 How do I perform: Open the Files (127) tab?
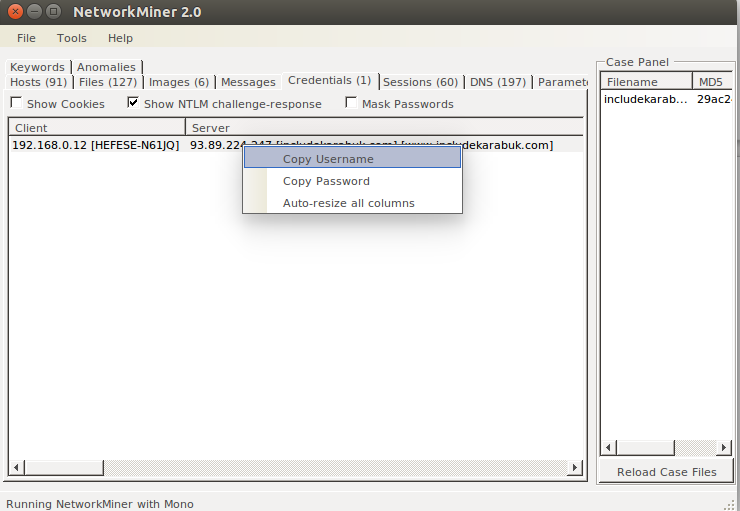pyautogui.click(x=108, y=82)
